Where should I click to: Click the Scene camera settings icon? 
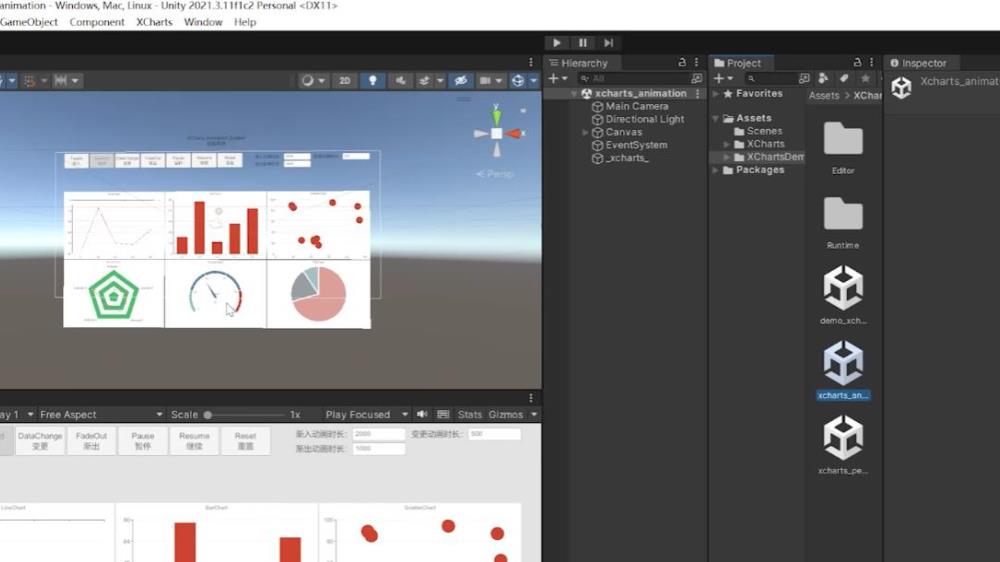[485, 80]
